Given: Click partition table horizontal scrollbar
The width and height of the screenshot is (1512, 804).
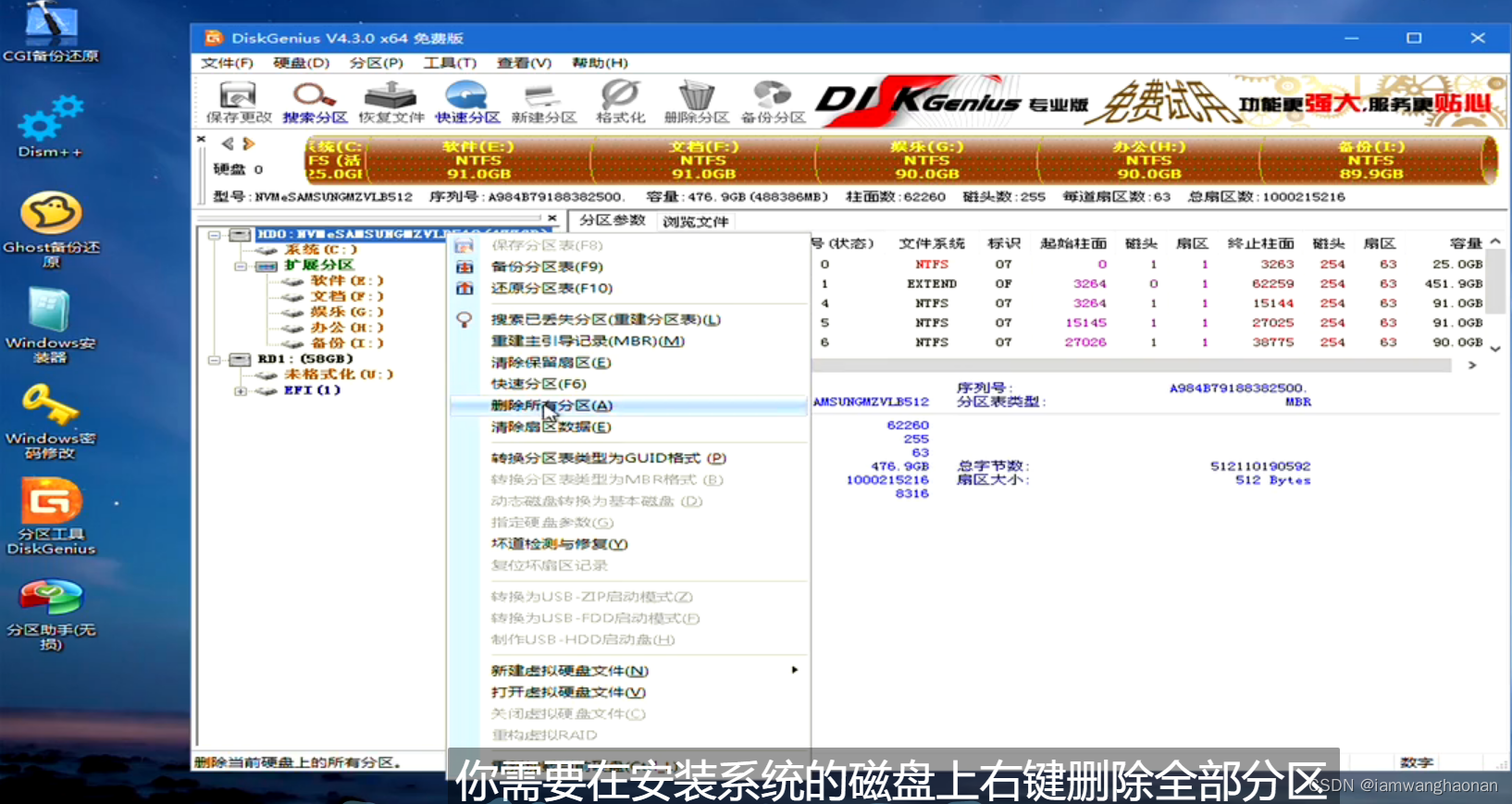Looking at the screenshot, I should pos(1131,365).
